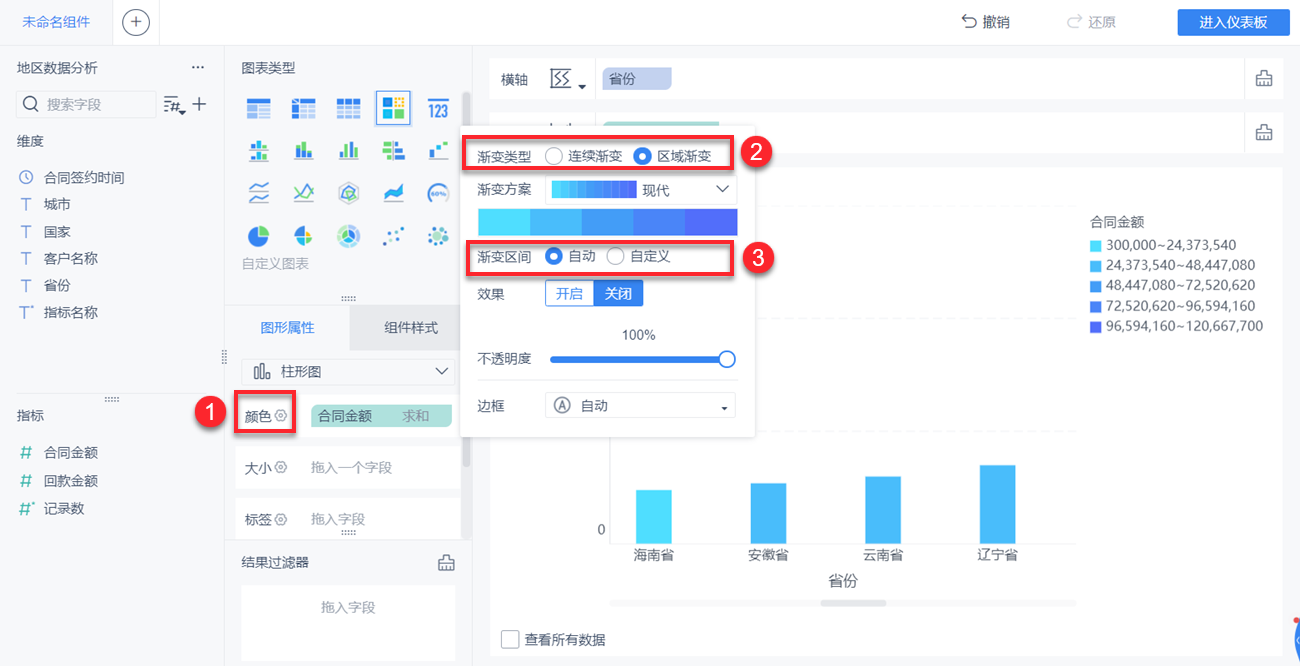
Task: Switch to the 组件样式 tab
Action: tap(411, 327)
